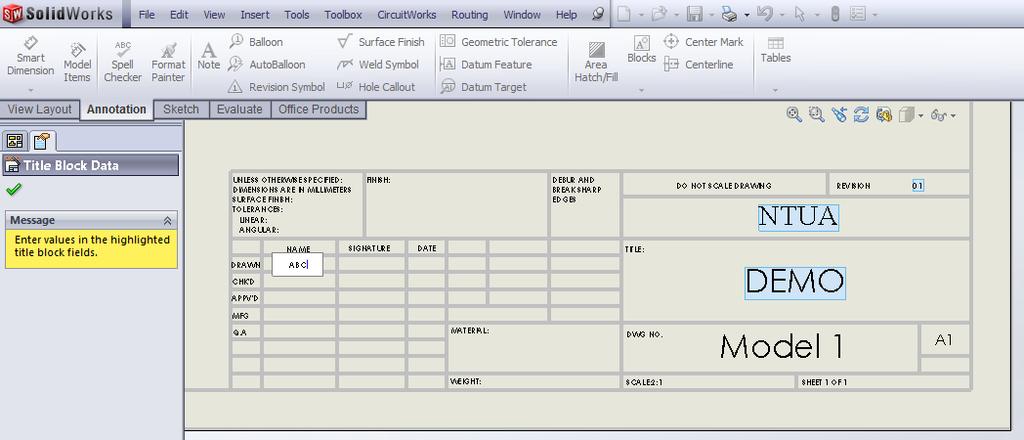Open the Tables tool
The height and width of the screenshot is (440, 1024).
pyautogui.click(x=775, y=50)
